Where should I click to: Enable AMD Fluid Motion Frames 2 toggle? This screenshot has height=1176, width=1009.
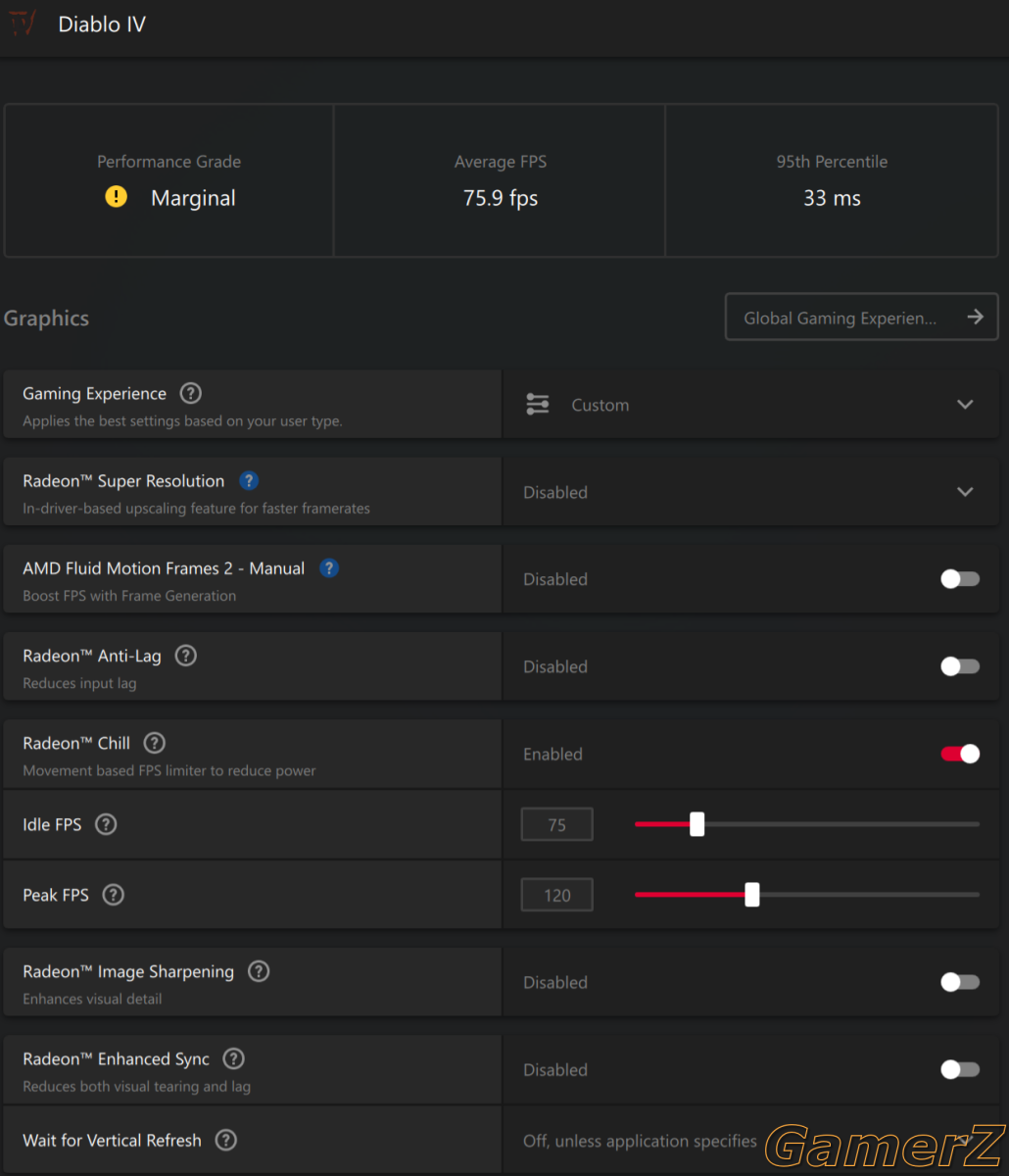tap(960, 579)
